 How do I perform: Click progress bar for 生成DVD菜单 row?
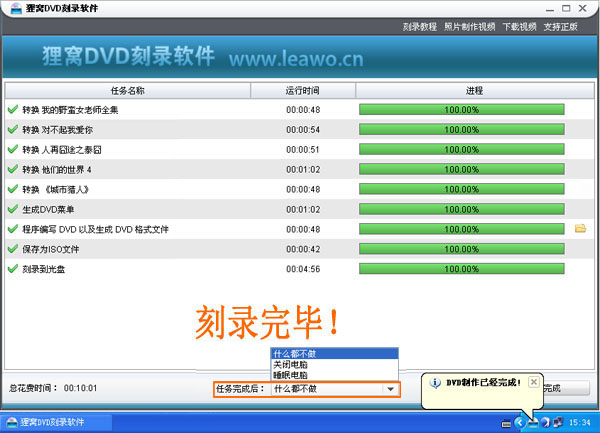click(x=461, y=209)
